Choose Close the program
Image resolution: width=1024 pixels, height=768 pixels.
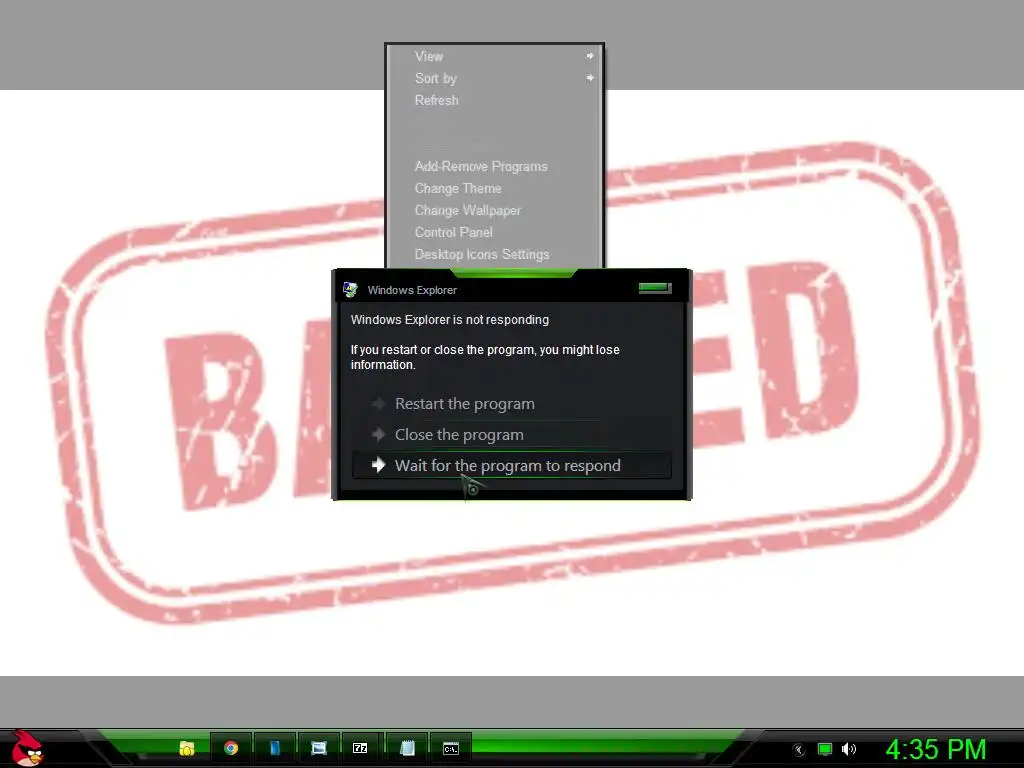[511, 434]
